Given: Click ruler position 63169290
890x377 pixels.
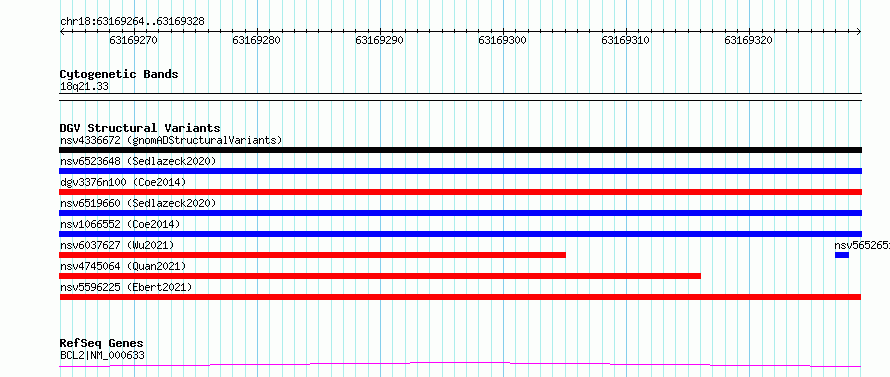Looking at the screenshot, I should click(x=380, y=40).
